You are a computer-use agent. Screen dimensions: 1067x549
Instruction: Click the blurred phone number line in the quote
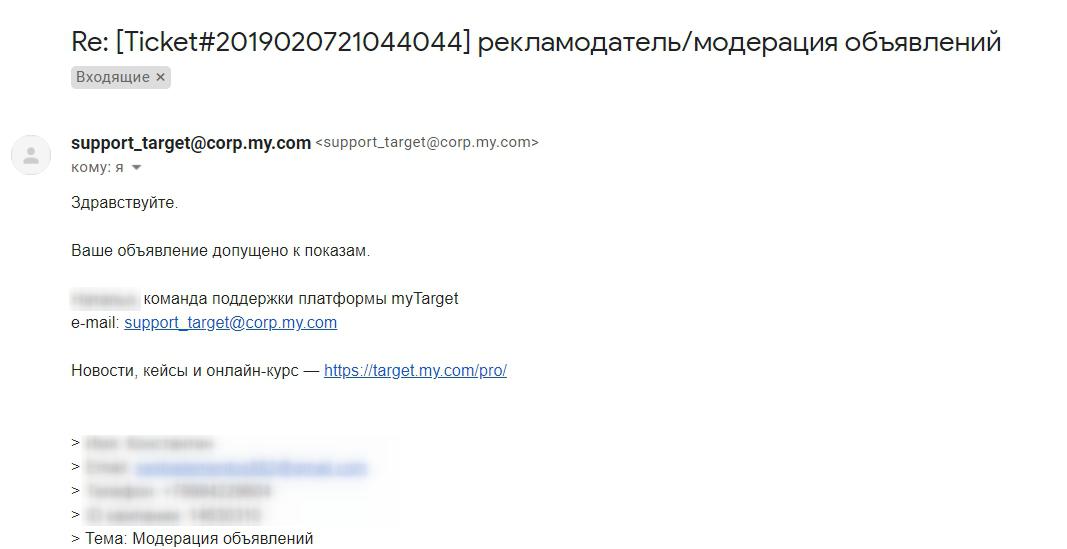178,491
